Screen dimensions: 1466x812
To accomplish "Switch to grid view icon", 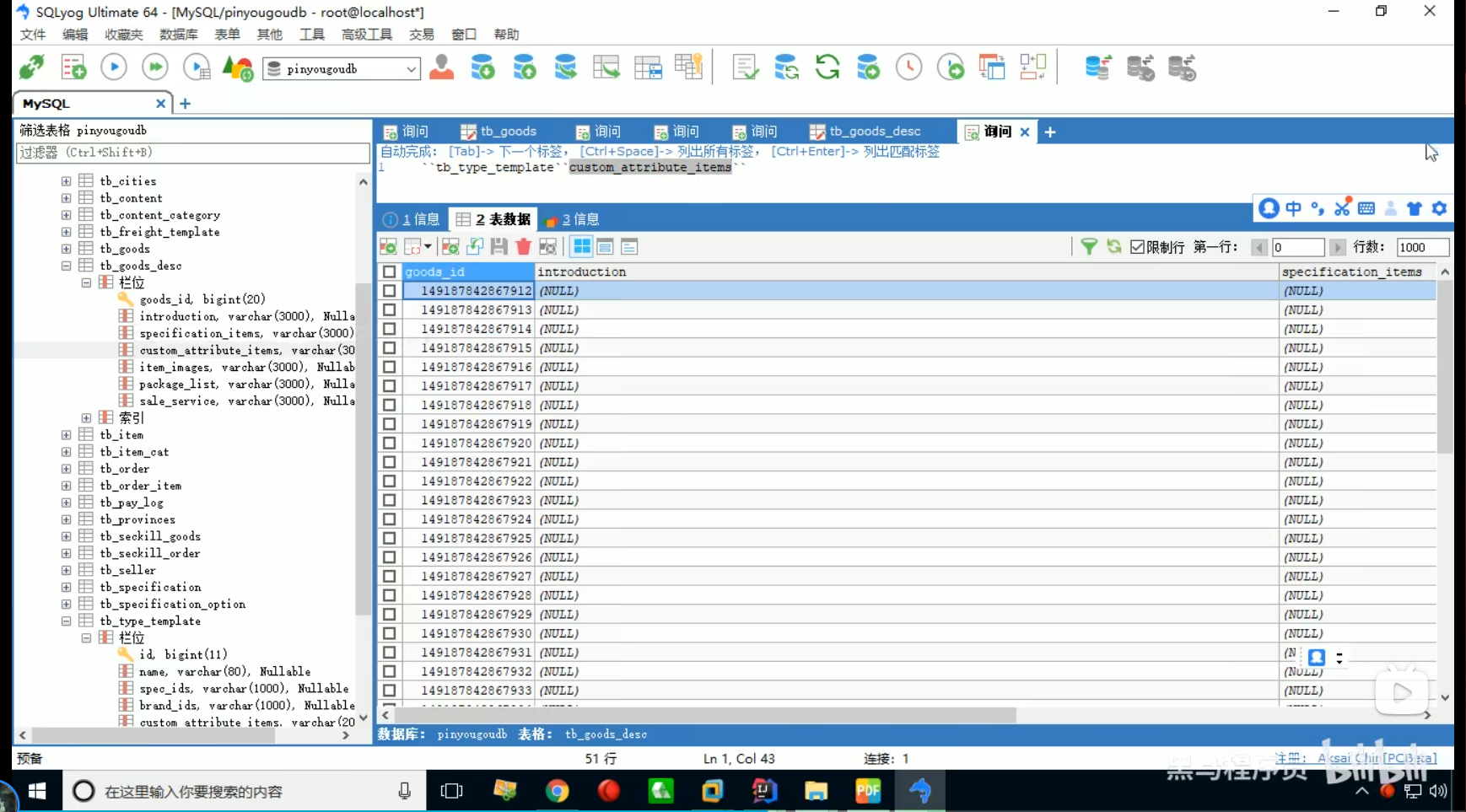I will click(x=581, y=246).
